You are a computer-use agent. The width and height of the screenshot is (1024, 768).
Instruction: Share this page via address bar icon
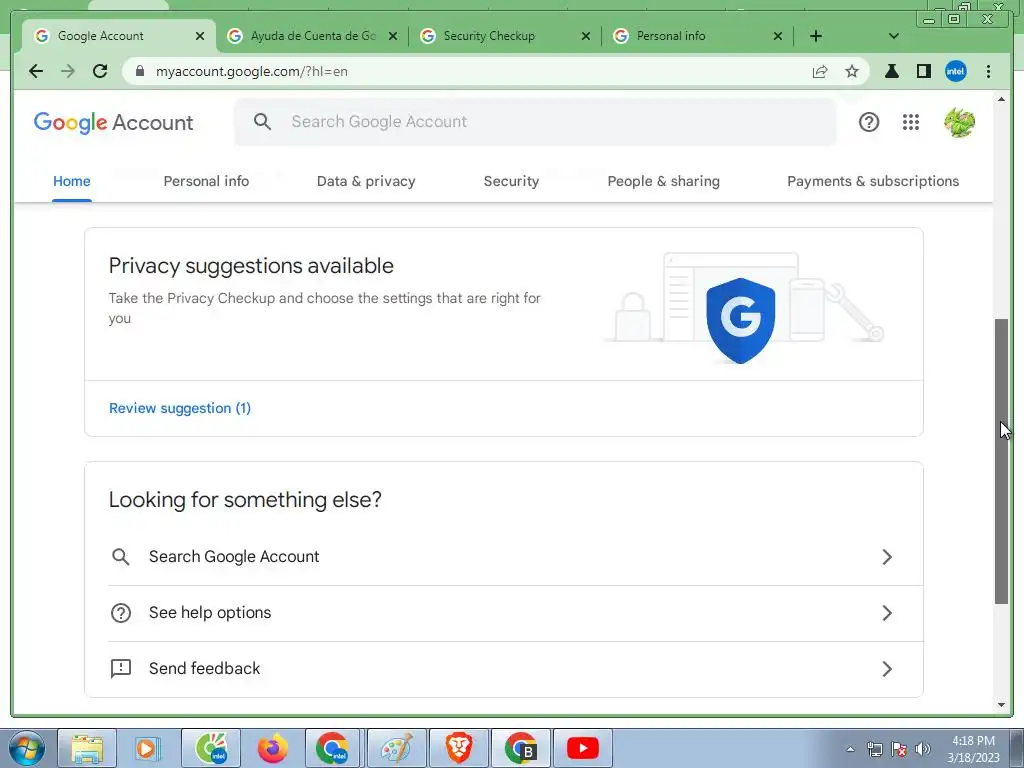(820, 71)
